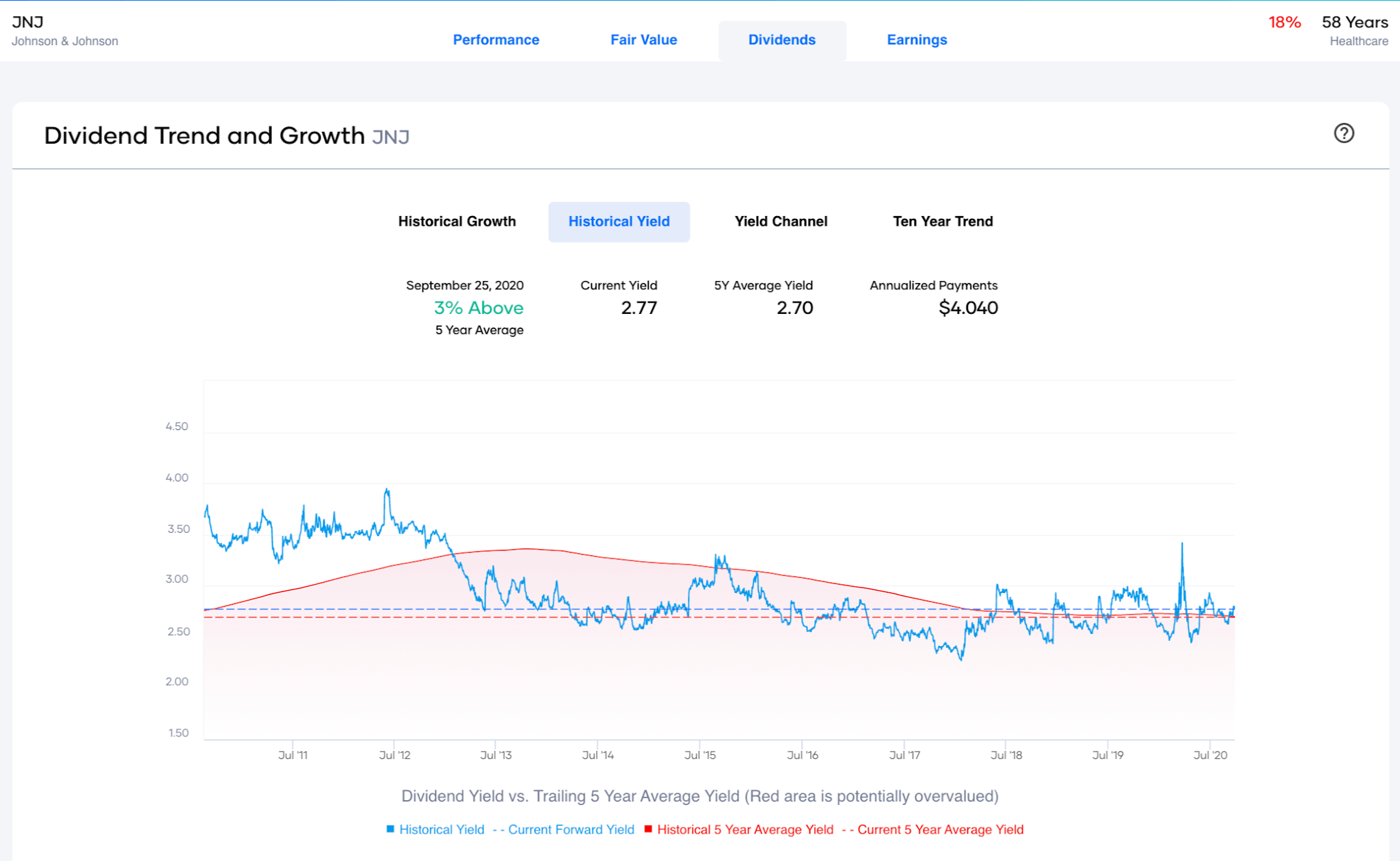Click the Dividends navigation item
The height and width of the screenshot is (861, 1400).
[x=781, y=40]
